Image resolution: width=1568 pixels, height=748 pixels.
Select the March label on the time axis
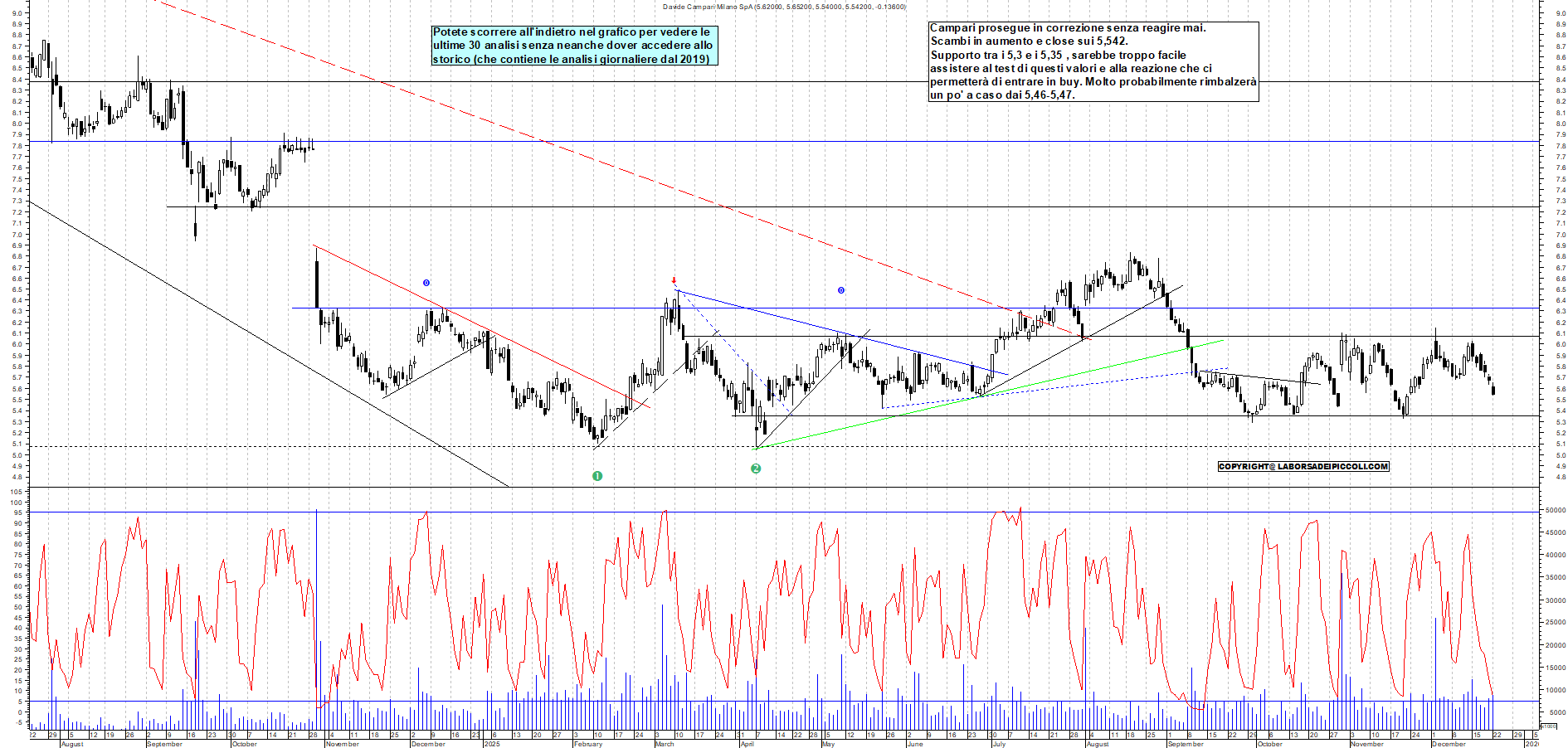[x=665, y=744]
